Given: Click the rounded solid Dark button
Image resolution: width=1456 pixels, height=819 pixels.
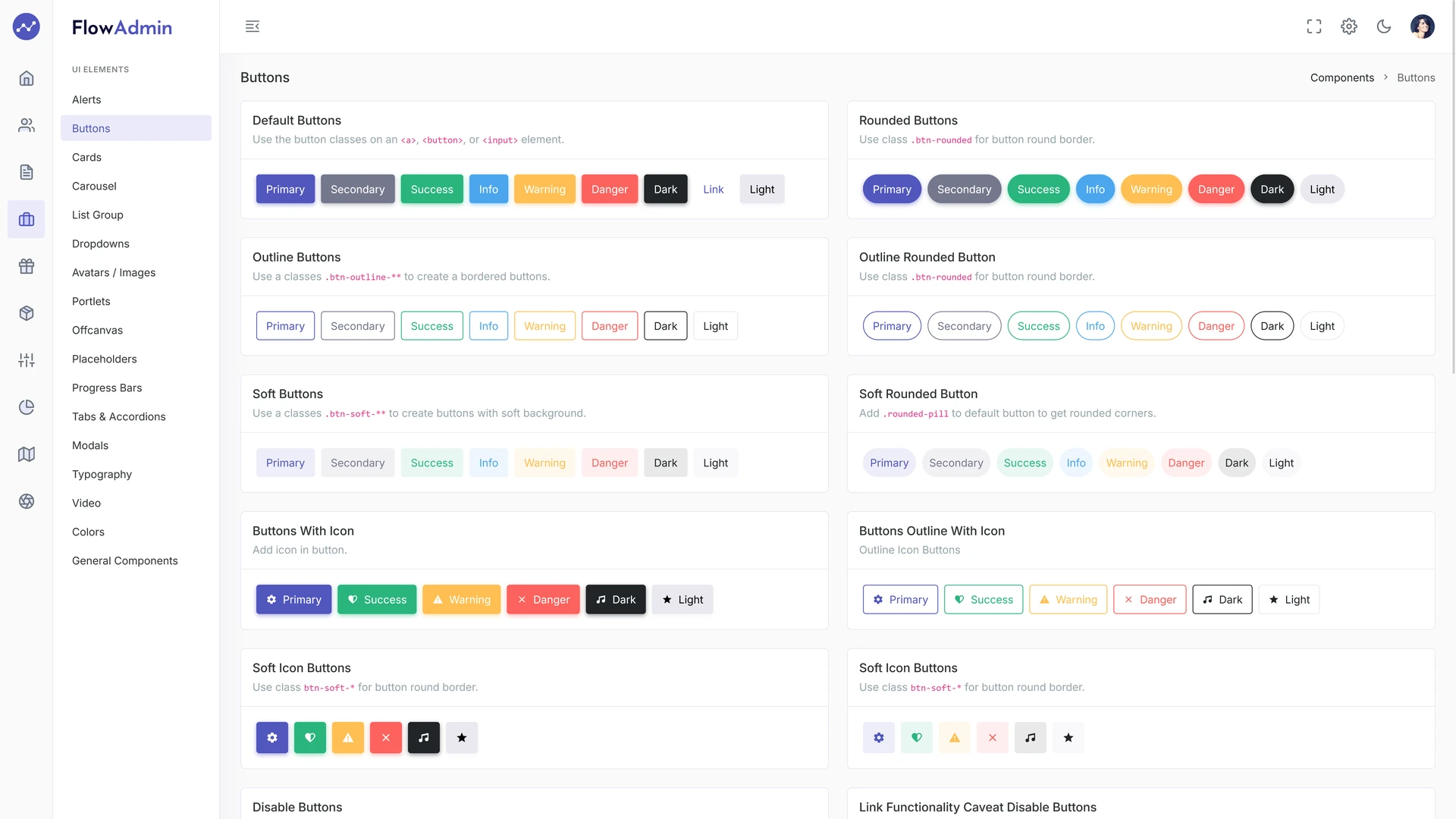Looking at the screenshot, I should coord(1272,189).
